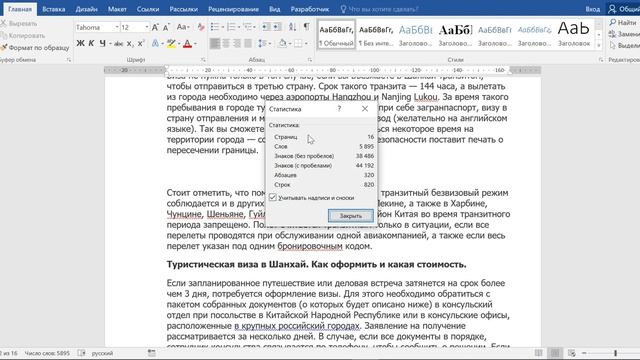Increase paragraph indent
The image size is (640, 360).
277,27
